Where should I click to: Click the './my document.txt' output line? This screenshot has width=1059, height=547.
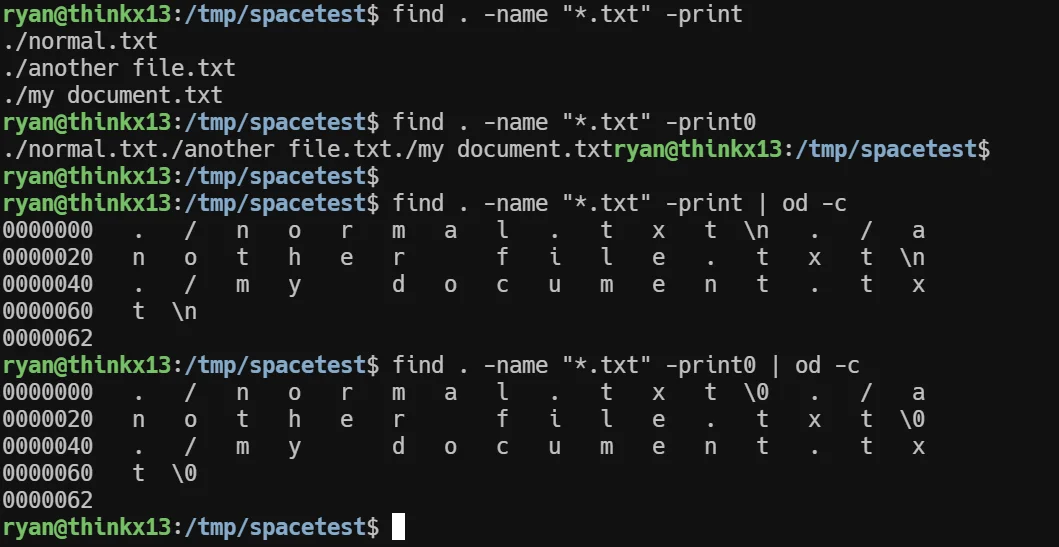pyautogui.click(x=112, y=96)
